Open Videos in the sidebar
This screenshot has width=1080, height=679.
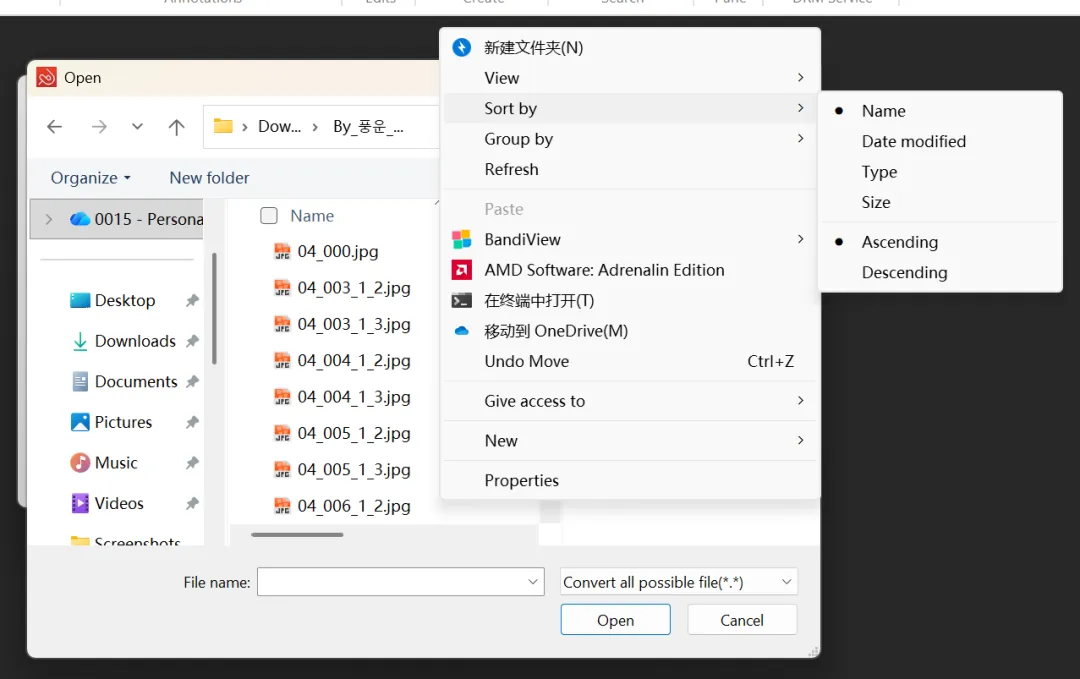107,503
